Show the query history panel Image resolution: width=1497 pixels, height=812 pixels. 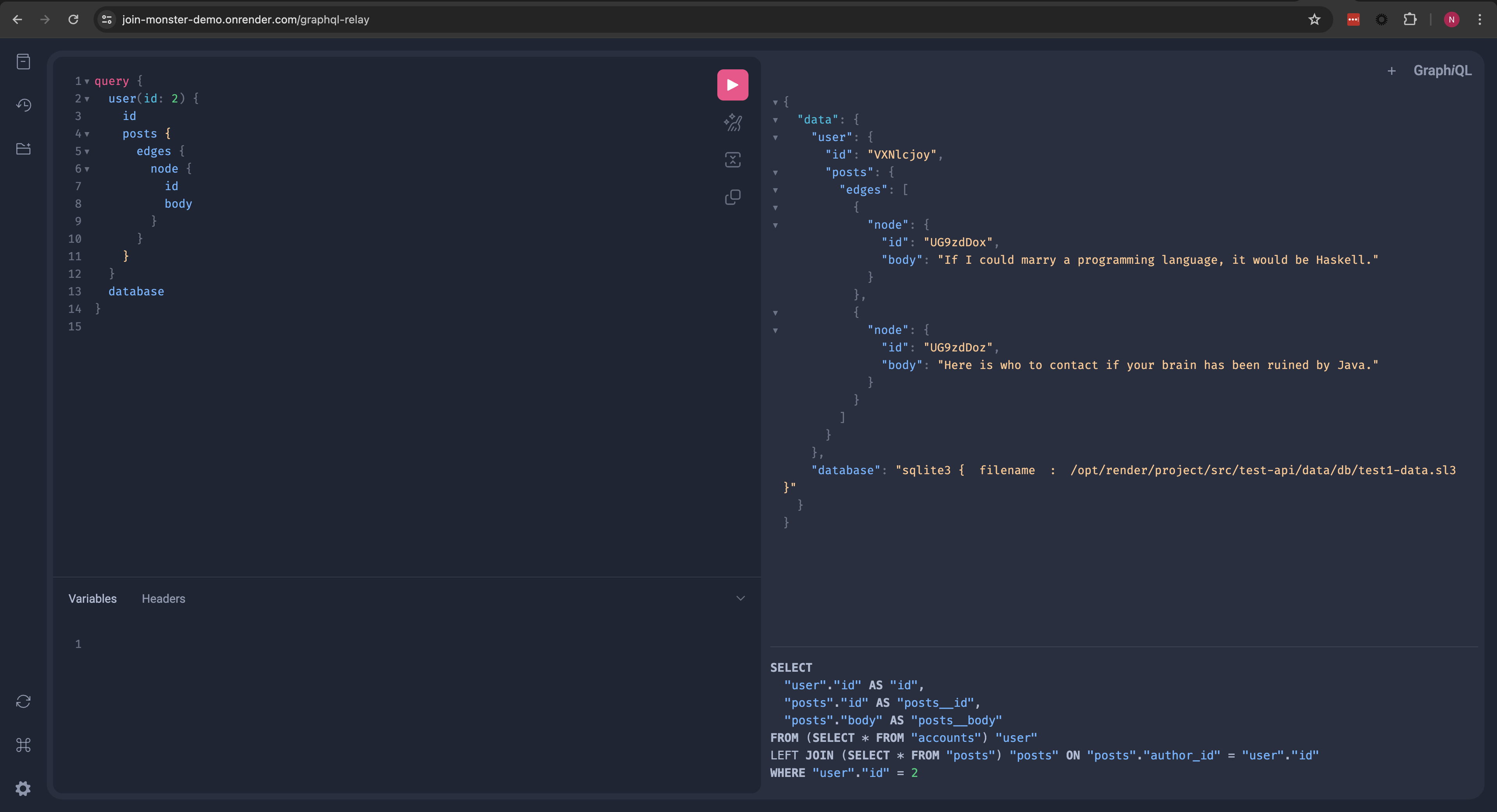coord(23,105)
